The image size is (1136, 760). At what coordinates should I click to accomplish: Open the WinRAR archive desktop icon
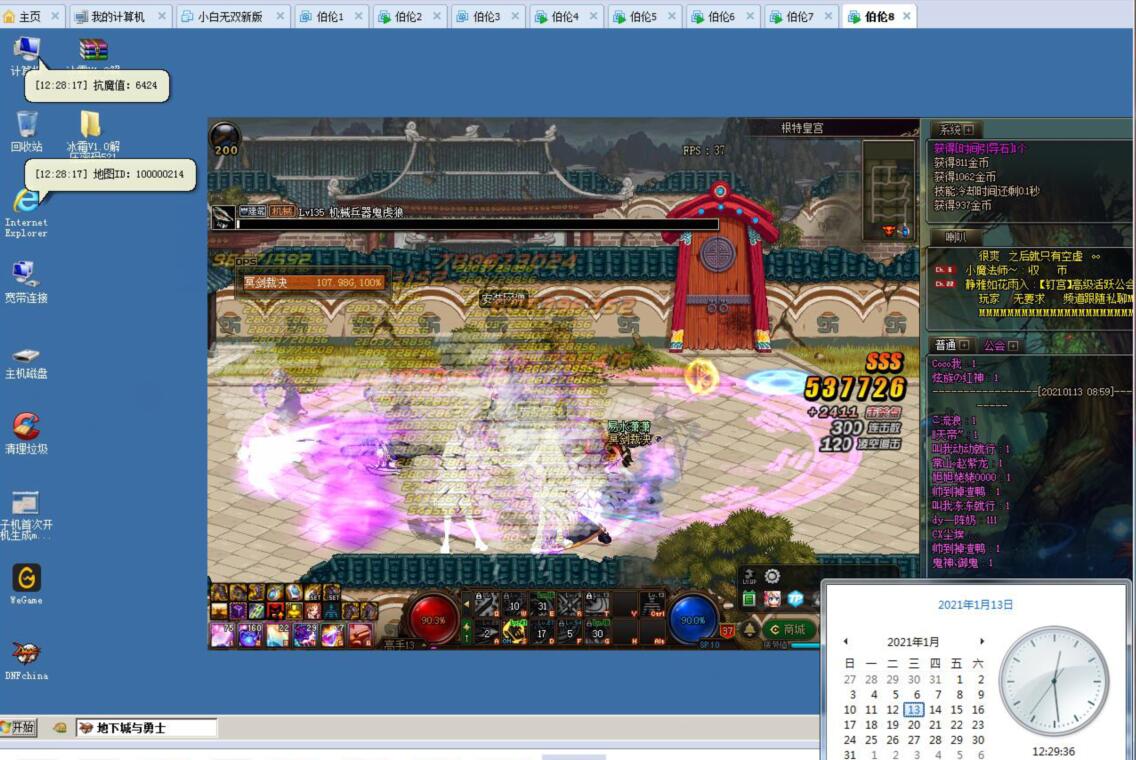[93, 50]
